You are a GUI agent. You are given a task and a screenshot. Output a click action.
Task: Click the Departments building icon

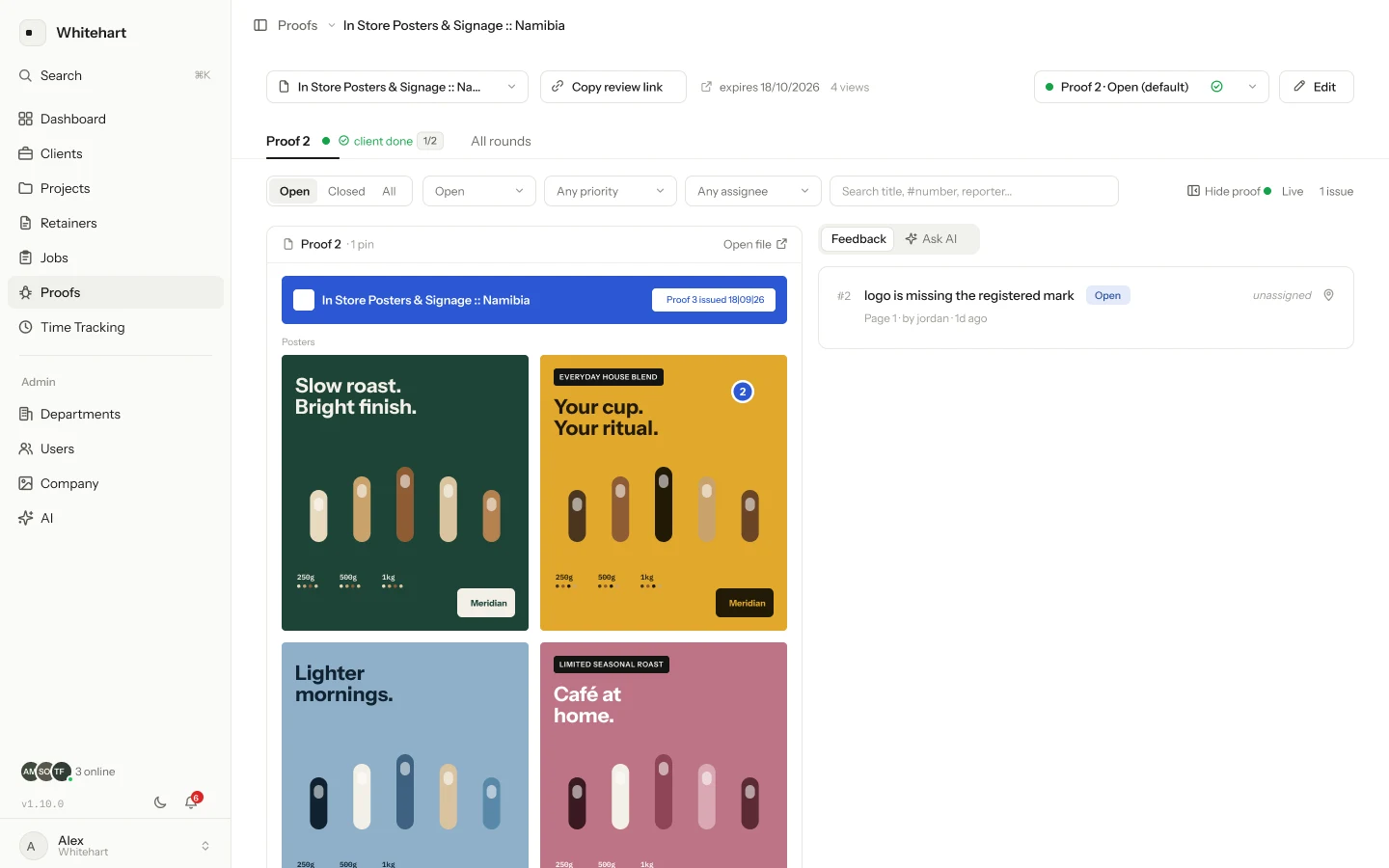point(26,414)
